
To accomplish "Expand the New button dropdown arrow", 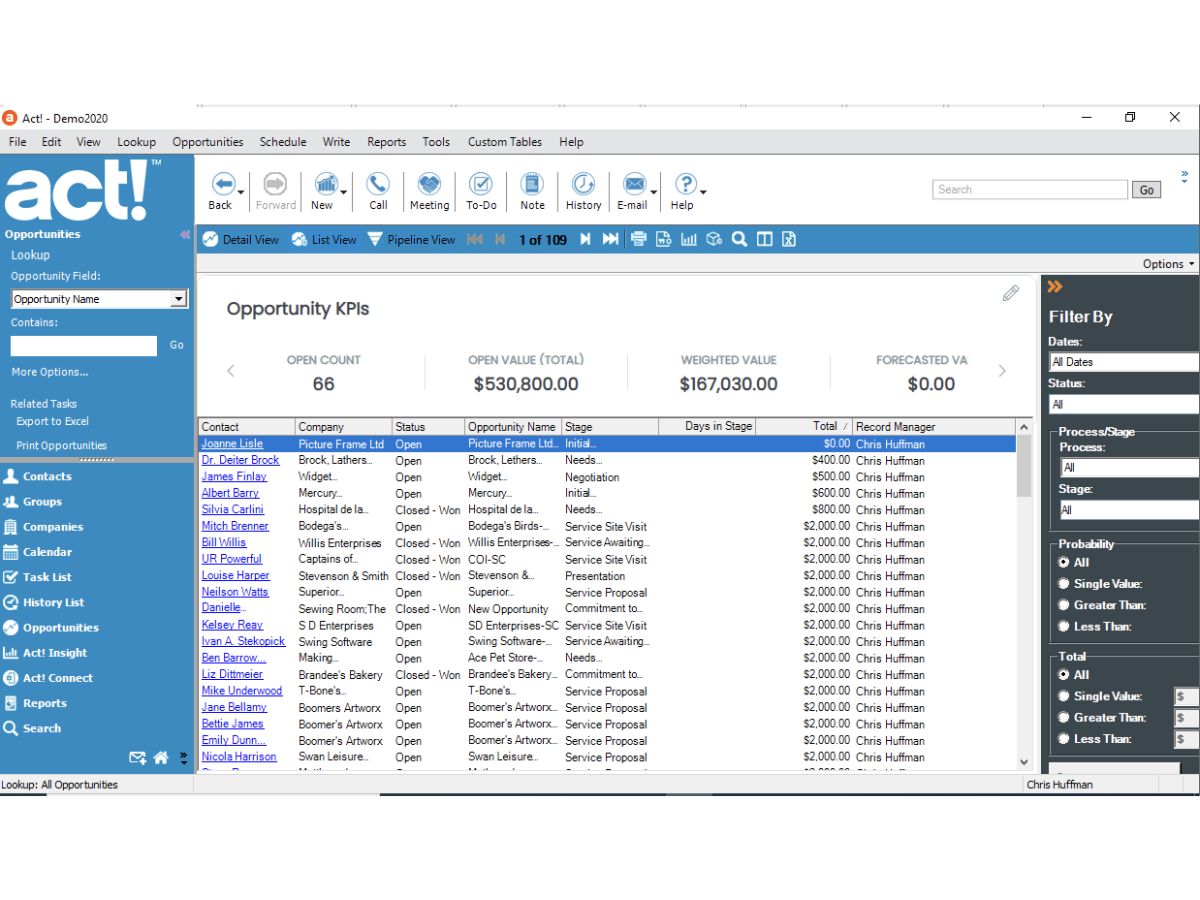I will 344,192.
